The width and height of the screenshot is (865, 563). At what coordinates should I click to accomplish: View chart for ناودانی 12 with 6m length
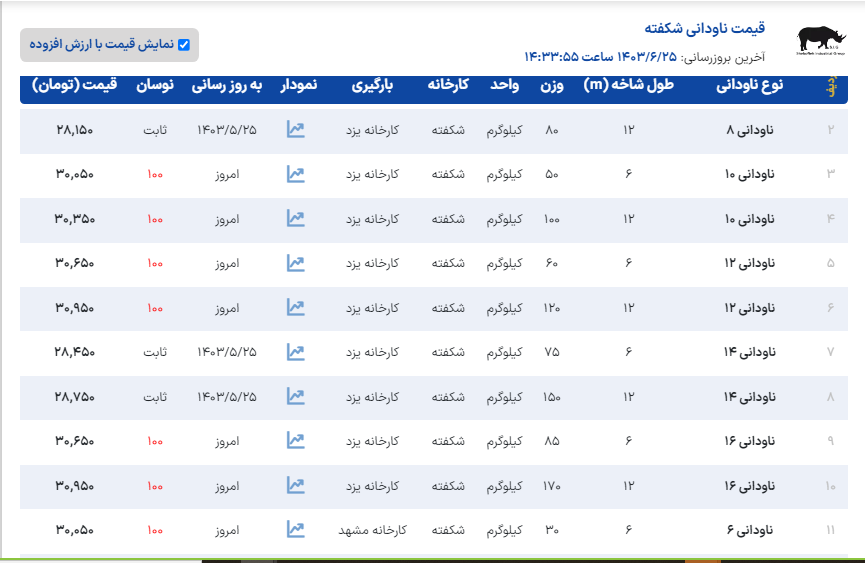tap(295, 263)
